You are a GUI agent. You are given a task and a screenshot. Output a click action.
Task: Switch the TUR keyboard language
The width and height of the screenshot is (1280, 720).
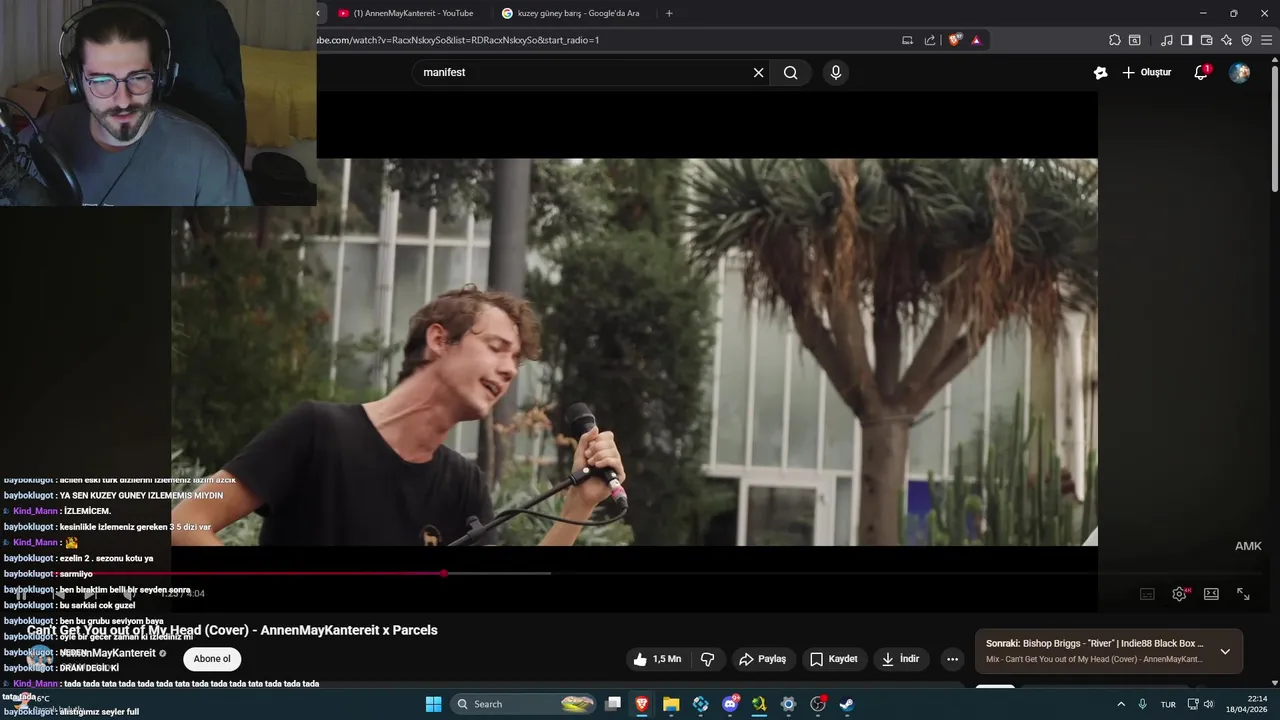click(1168, 704)
